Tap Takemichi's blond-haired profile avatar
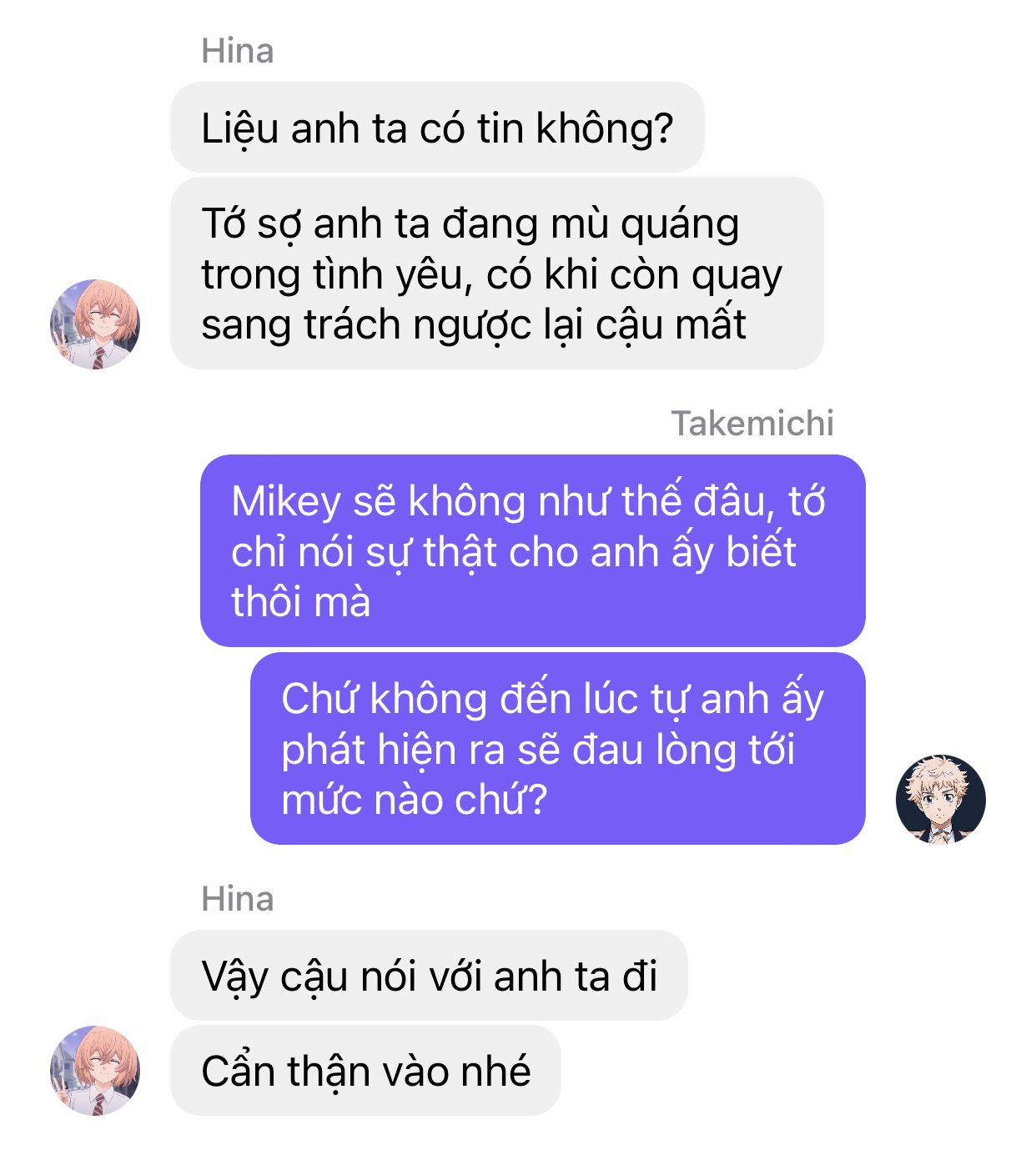This screenshot has height=1170, width=1036. 941,800
